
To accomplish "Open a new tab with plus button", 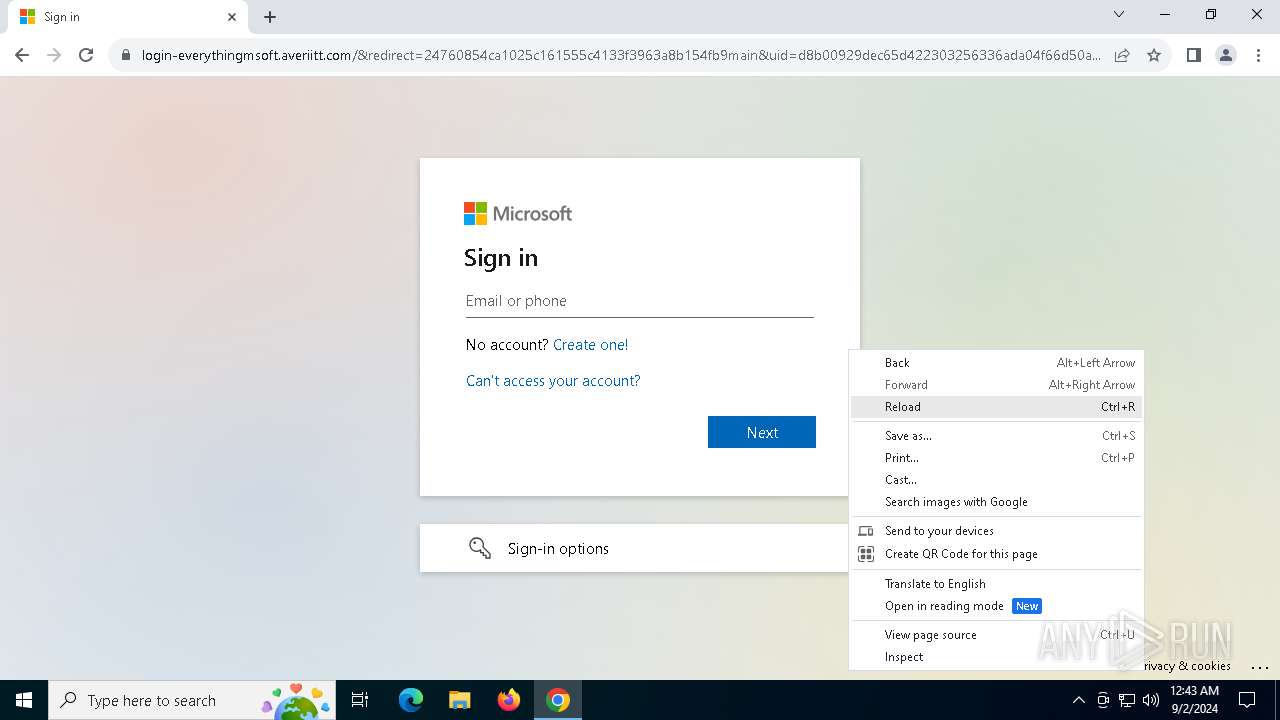I will [x=270, y=17].
